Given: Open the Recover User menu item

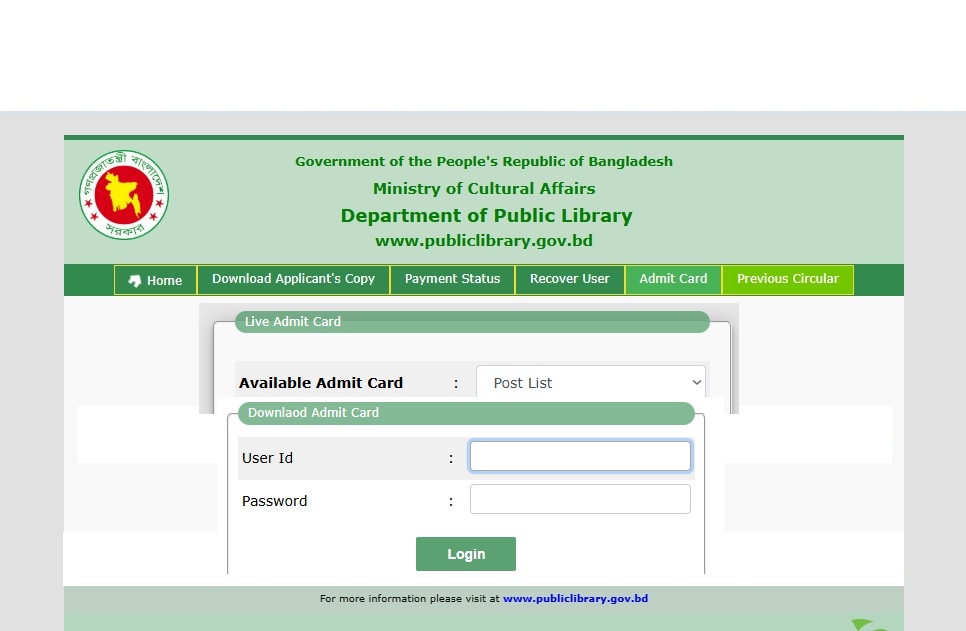Looking at the screenshot, I should (x=569, y=279).
